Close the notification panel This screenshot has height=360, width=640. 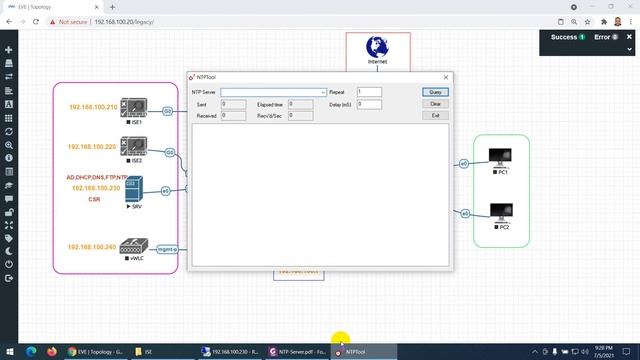(629, 37)
